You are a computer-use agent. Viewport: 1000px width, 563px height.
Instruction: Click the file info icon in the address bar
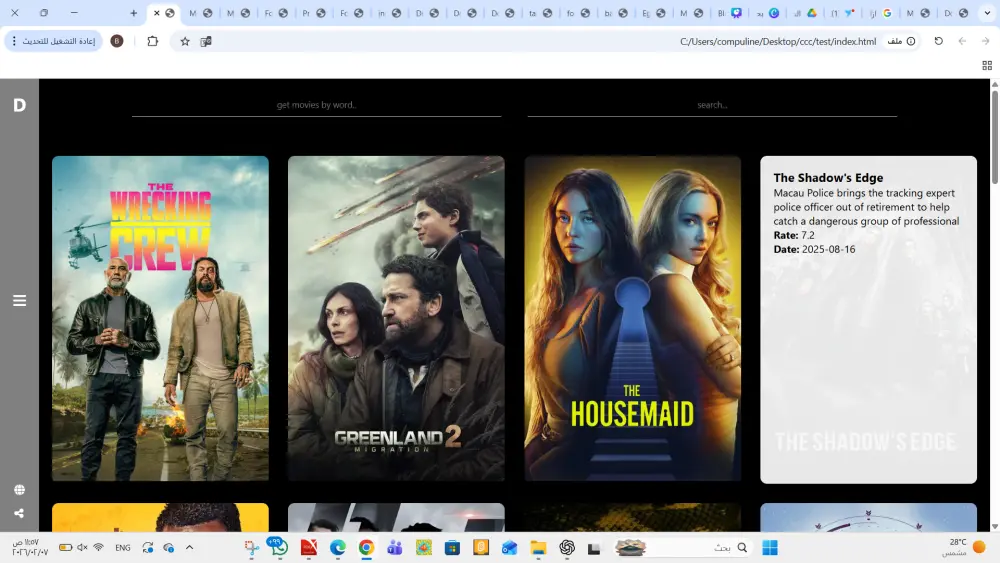click(911, 41)
